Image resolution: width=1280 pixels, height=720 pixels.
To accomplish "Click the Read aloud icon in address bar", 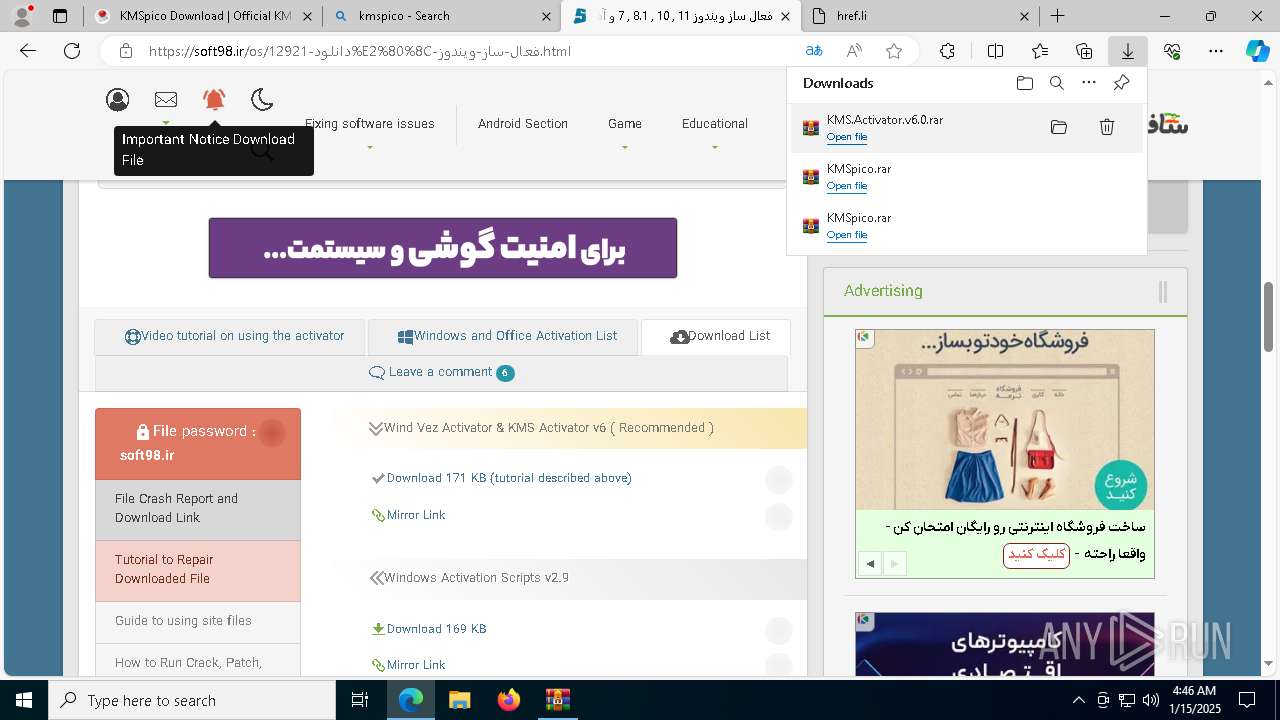I will pyautogui.click(x=854, y=51).
